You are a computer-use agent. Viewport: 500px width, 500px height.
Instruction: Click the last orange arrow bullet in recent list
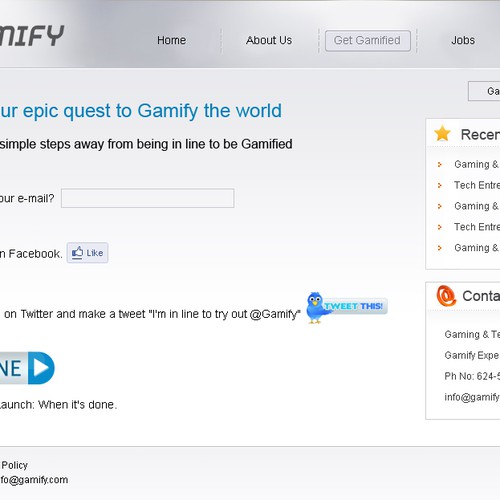click(x=440, y=248)
